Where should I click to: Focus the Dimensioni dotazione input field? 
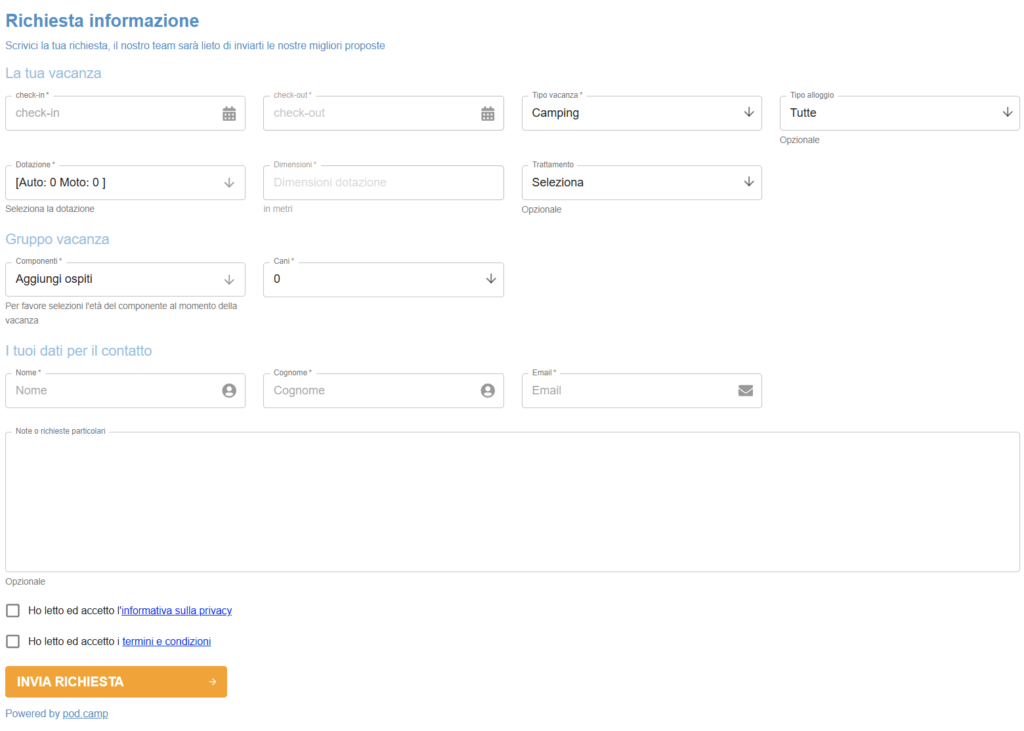(x=383, y=183)
